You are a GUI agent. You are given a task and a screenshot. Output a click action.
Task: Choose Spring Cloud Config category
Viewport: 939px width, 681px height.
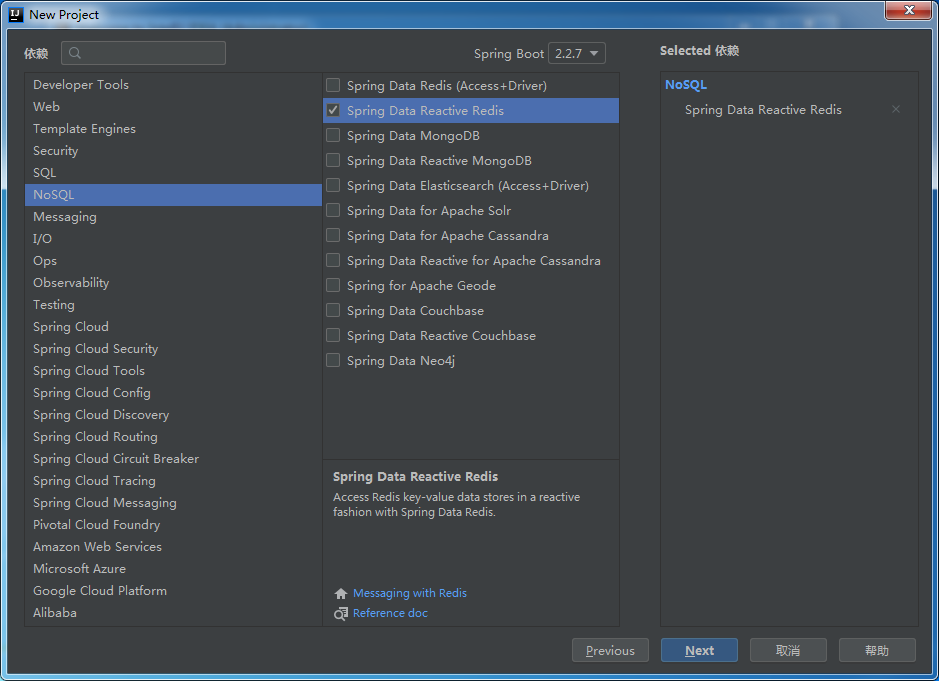tap(173, 393)
